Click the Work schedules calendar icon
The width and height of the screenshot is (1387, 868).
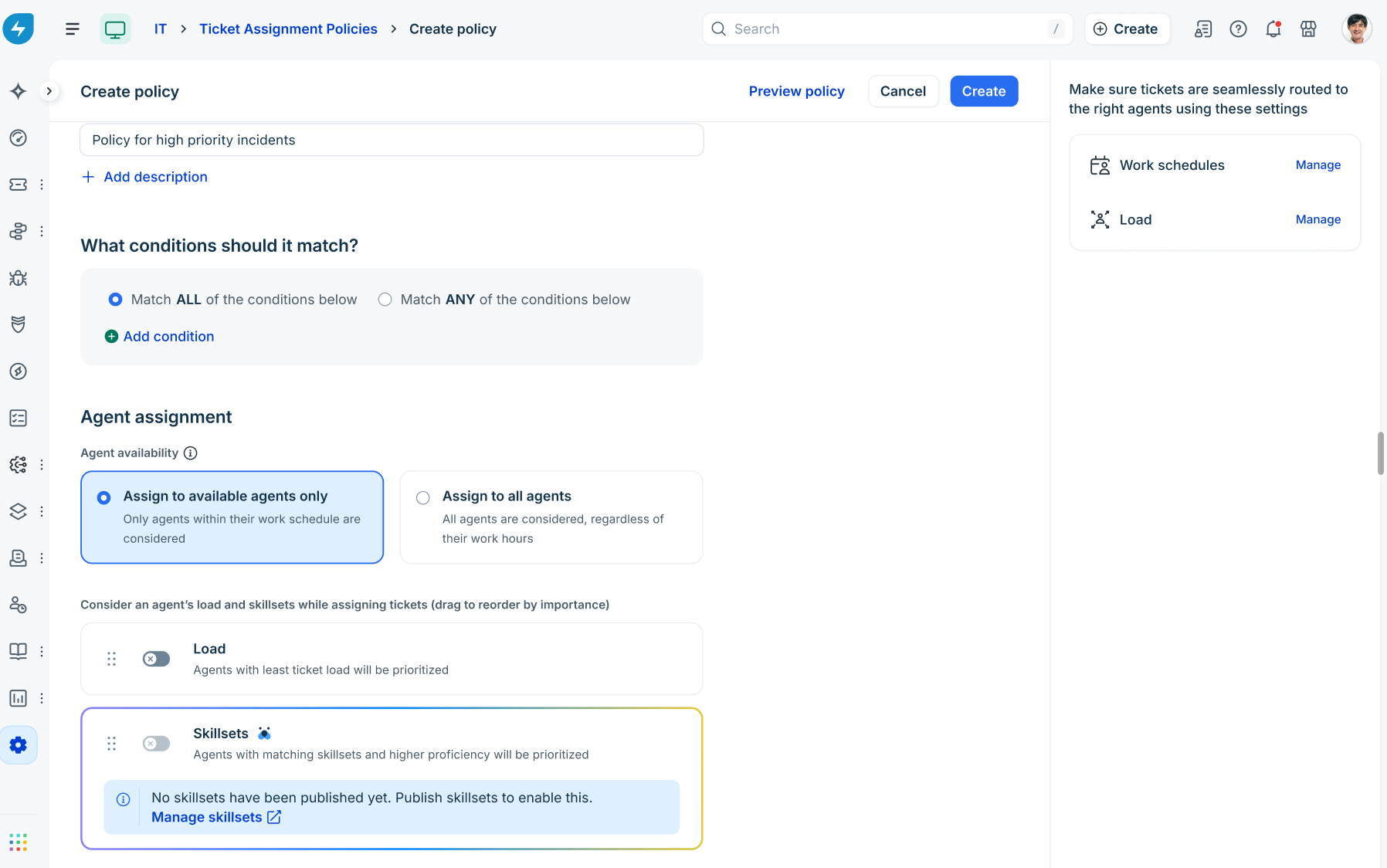click(1100, 165)
